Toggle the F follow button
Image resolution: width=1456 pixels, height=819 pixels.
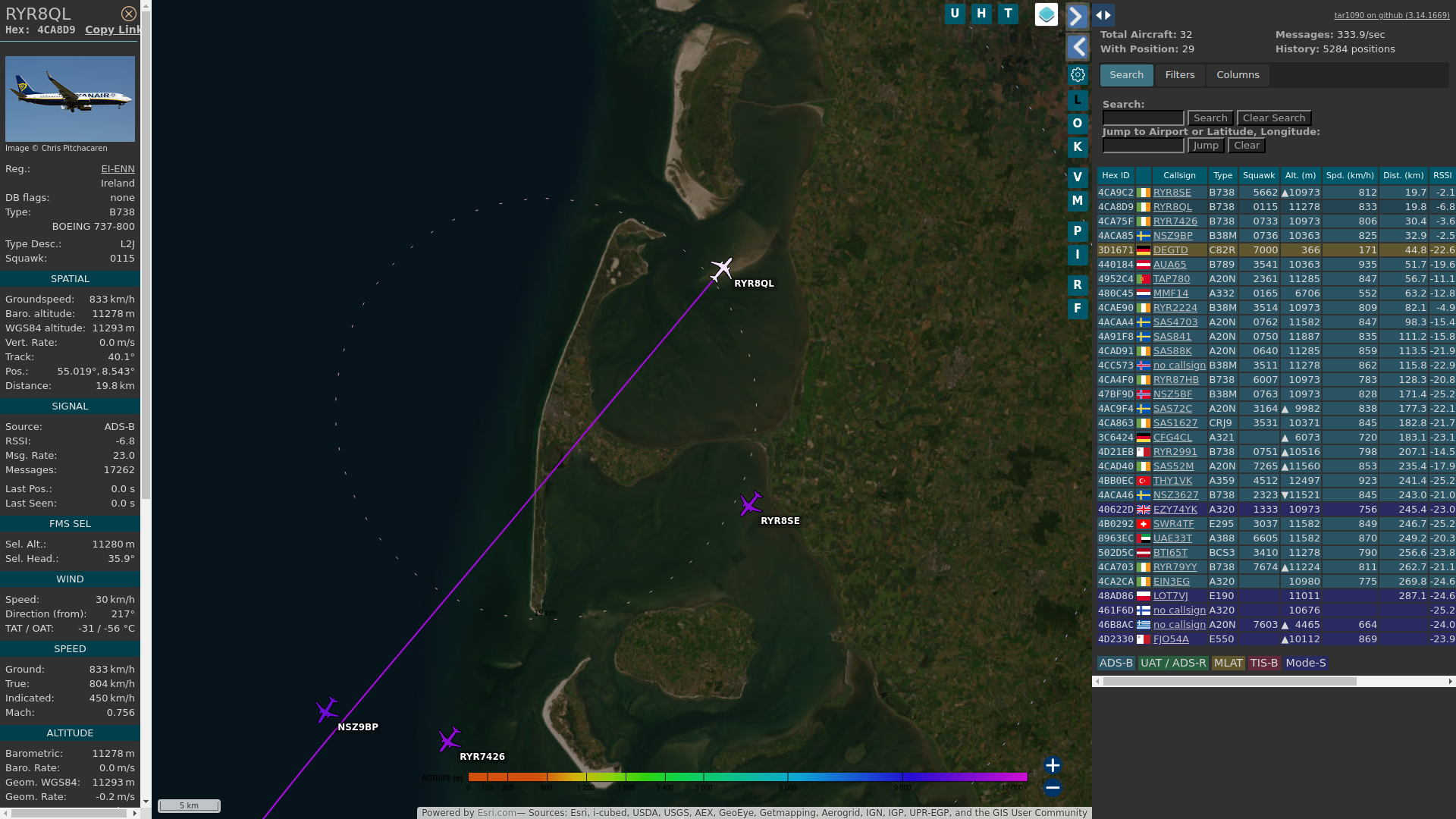click(1078, 309)
